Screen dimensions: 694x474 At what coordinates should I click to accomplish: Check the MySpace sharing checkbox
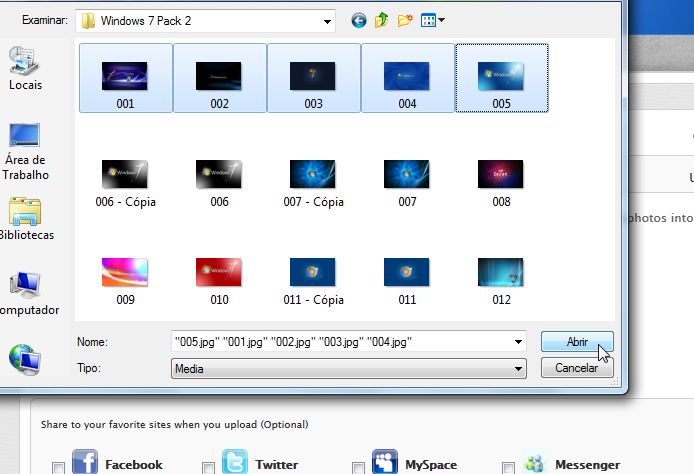point(359,467)
